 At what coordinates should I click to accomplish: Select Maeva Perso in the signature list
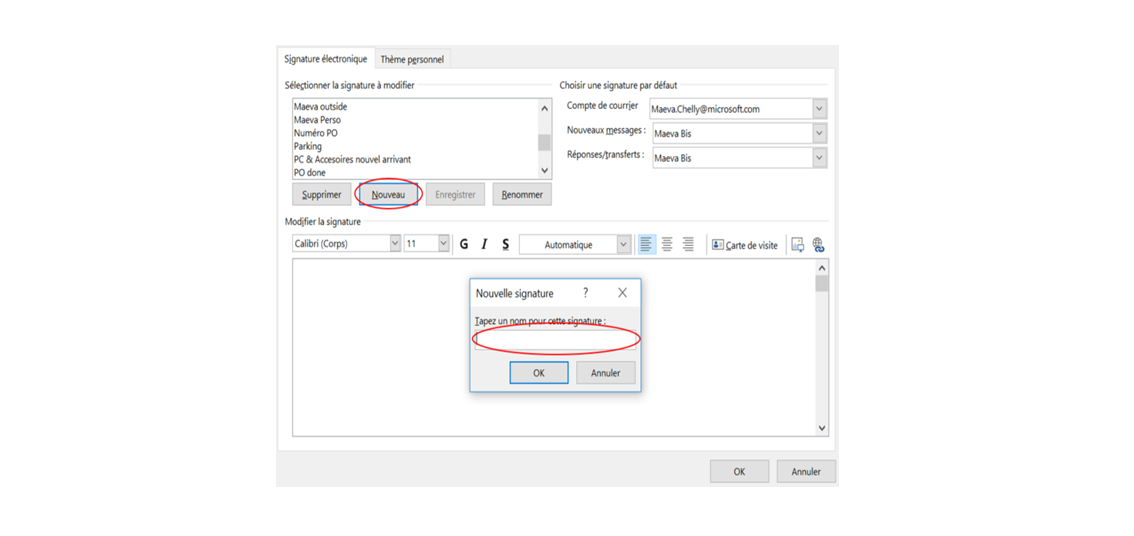click(317, 120)
